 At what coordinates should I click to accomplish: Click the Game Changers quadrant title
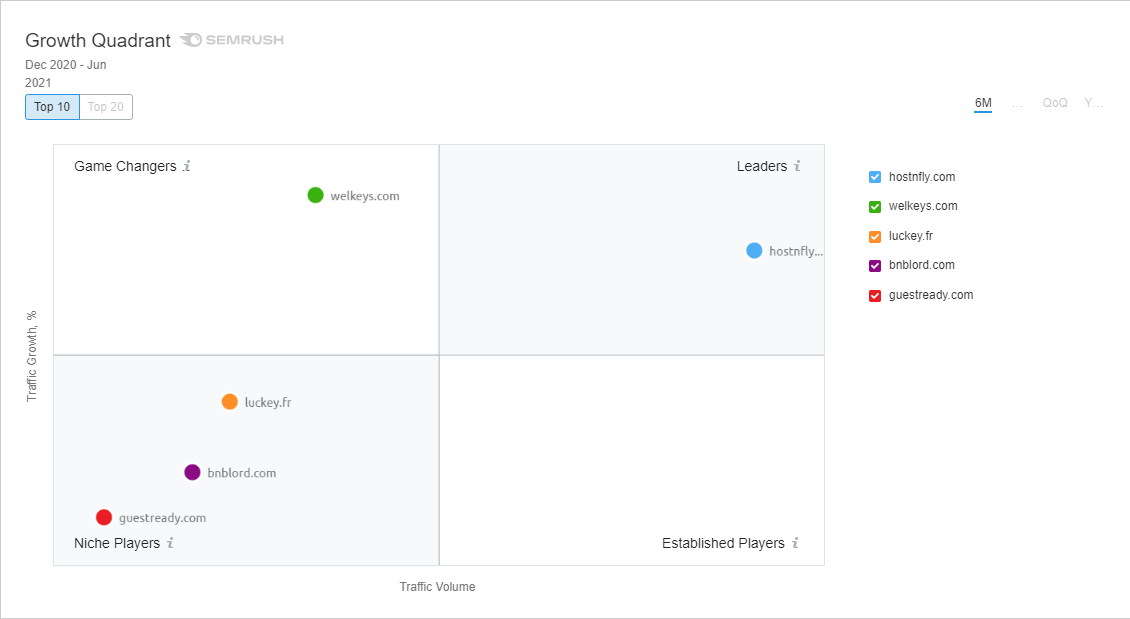(125, 166)
